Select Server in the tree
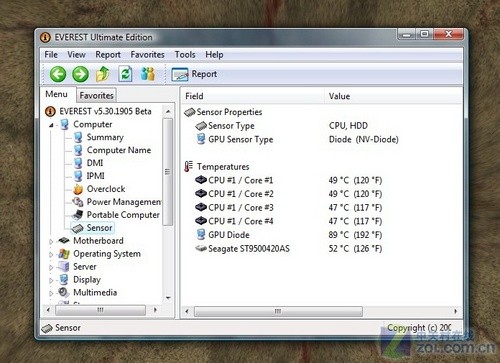Screen dimensions: 500x363 tap(85, 267)
